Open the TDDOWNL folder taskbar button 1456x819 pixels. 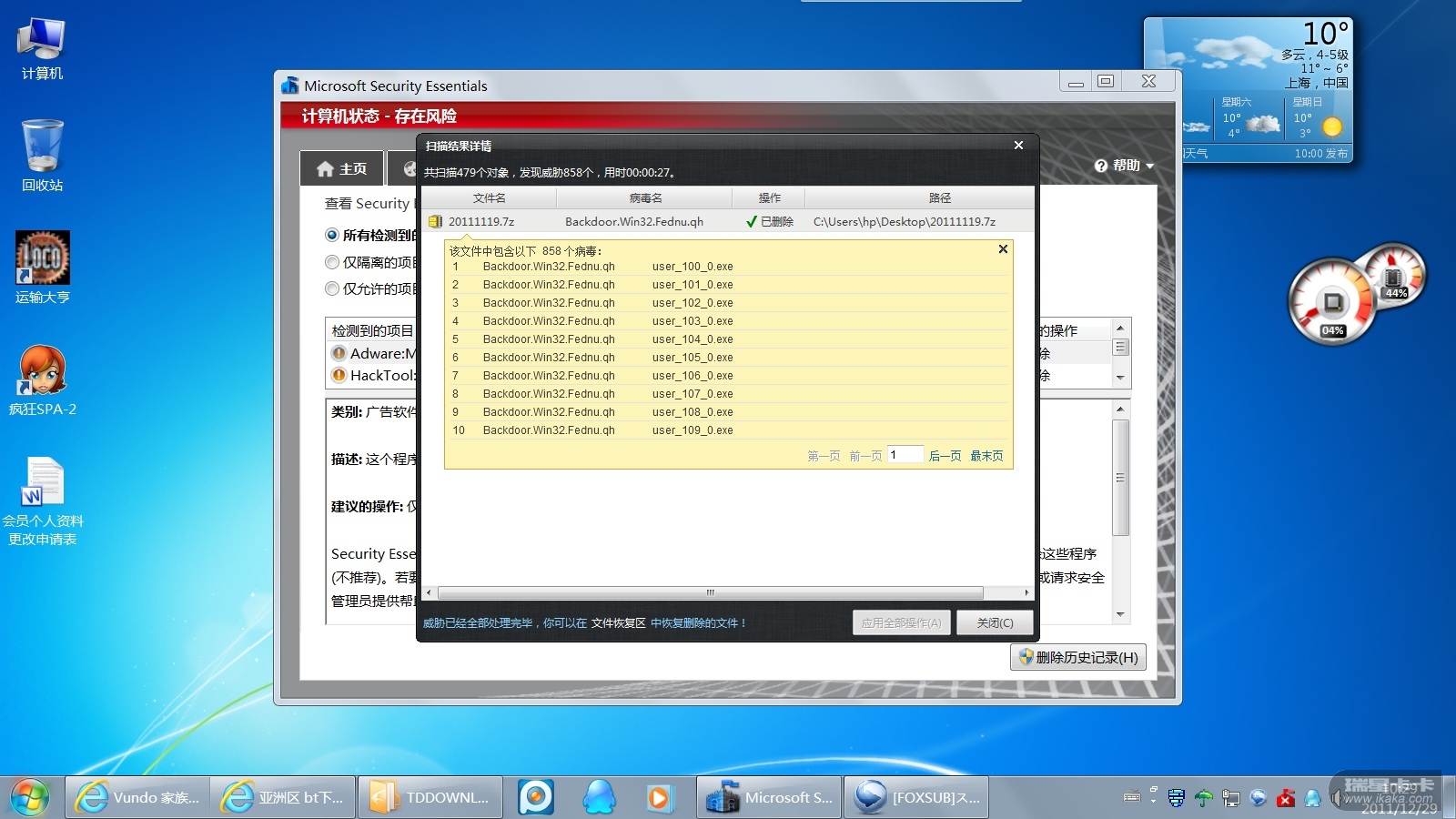click(430, 797)
